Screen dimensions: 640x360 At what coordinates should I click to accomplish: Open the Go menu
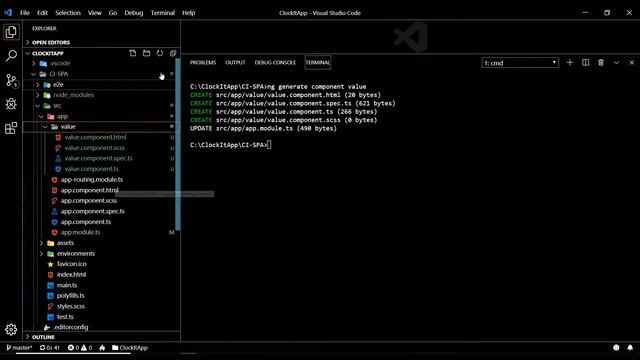pyautogui.click(x=113, y=13)
